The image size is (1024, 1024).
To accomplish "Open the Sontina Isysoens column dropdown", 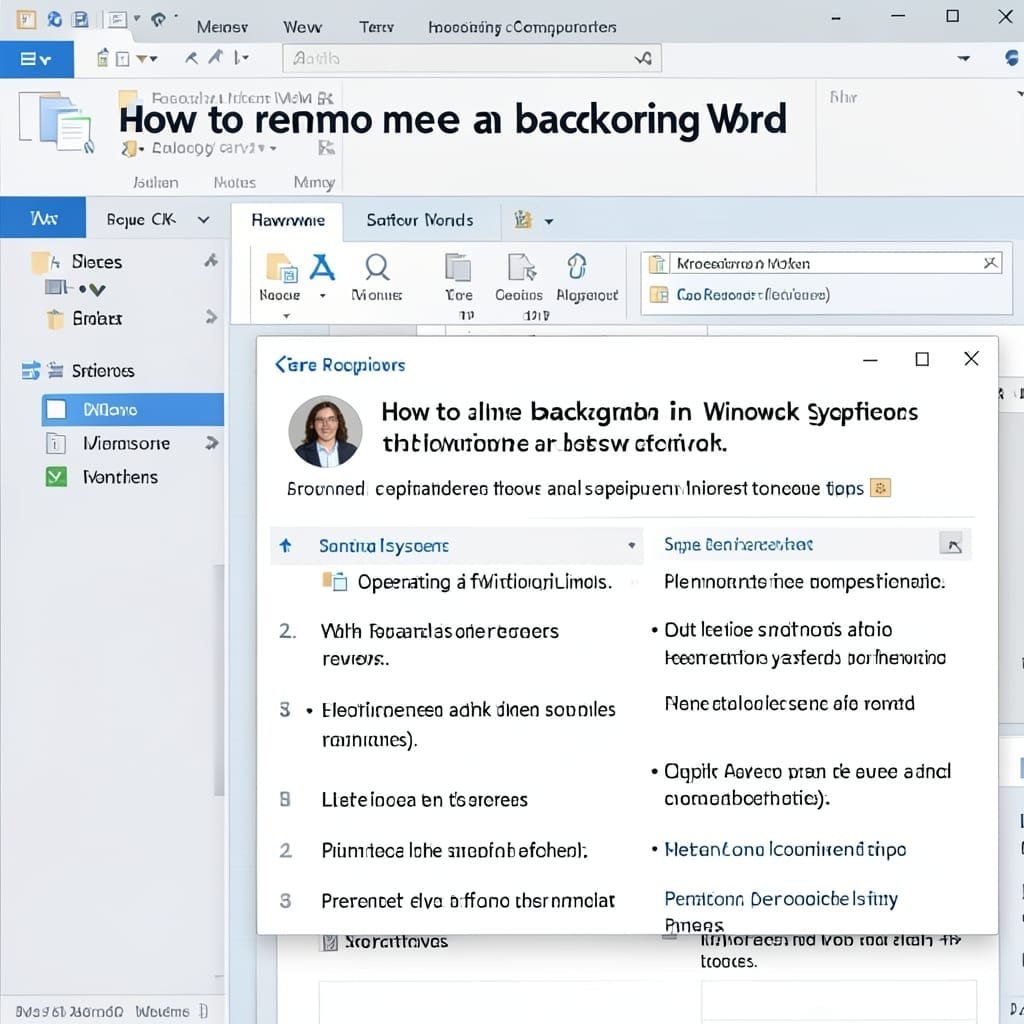I will [x=632, y=545].
